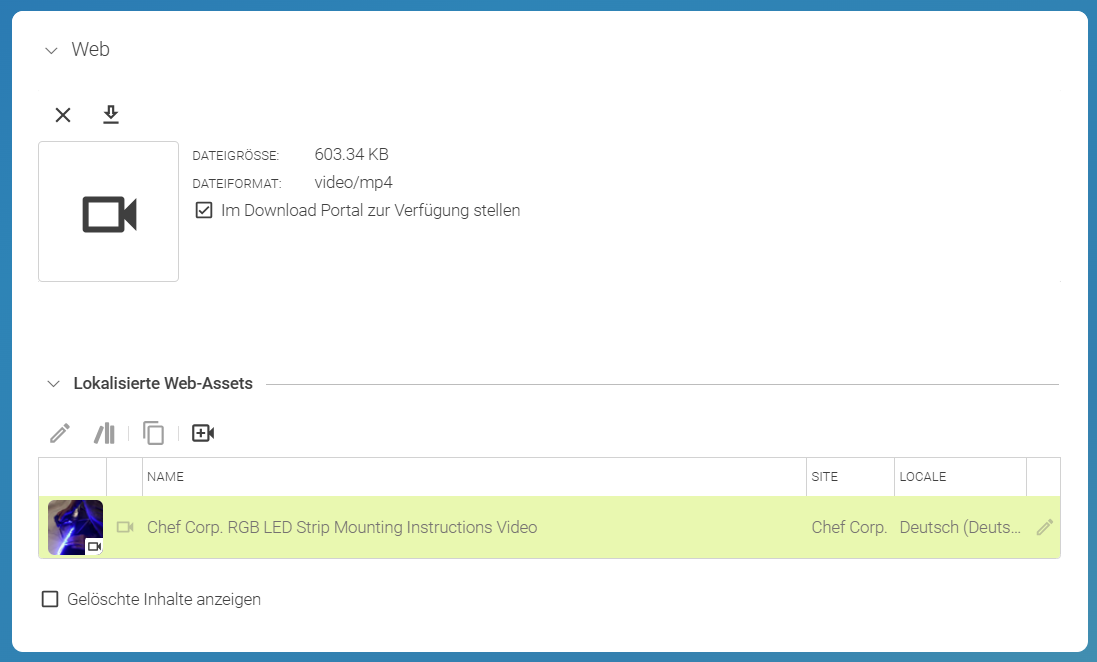Image resolution: width=1097 pixels, height=662 pixels.
Task: Edit the row with its pencil icon
Action: tap(1044, 527)
